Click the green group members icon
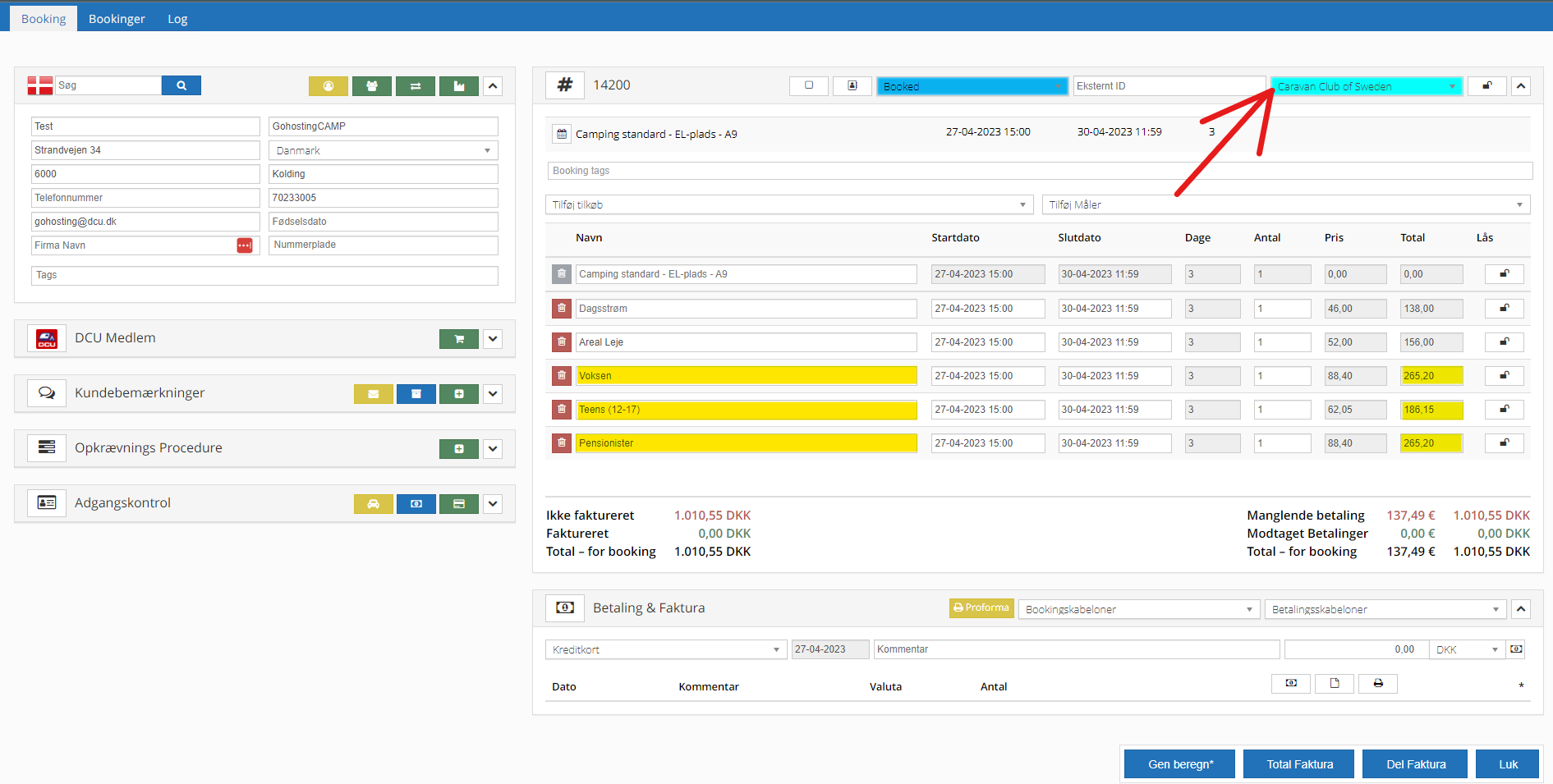1553x784 pixels. (x=372, y=86)
